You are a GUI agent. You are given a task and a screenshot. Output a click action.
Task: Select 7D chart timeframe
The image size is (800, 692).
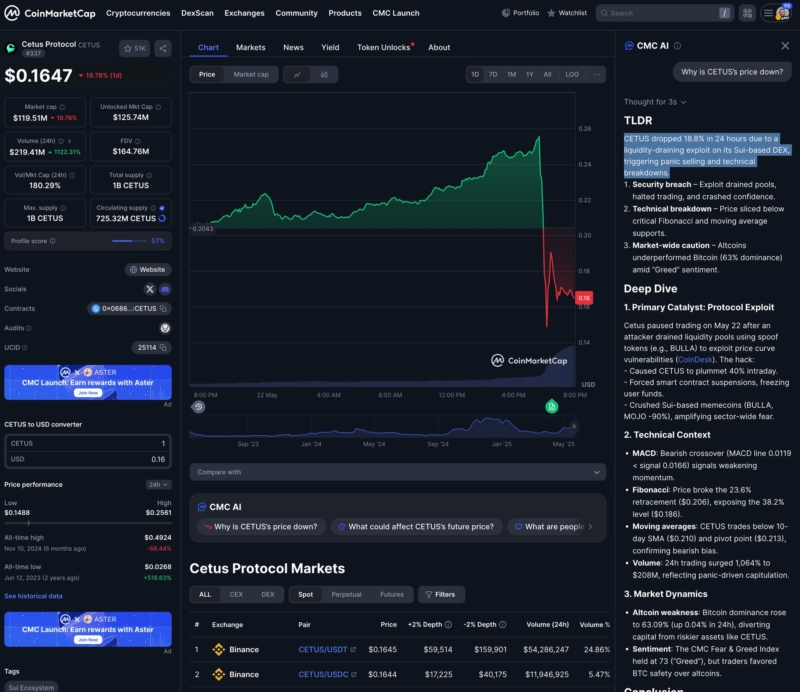click(x=493, y=75)
